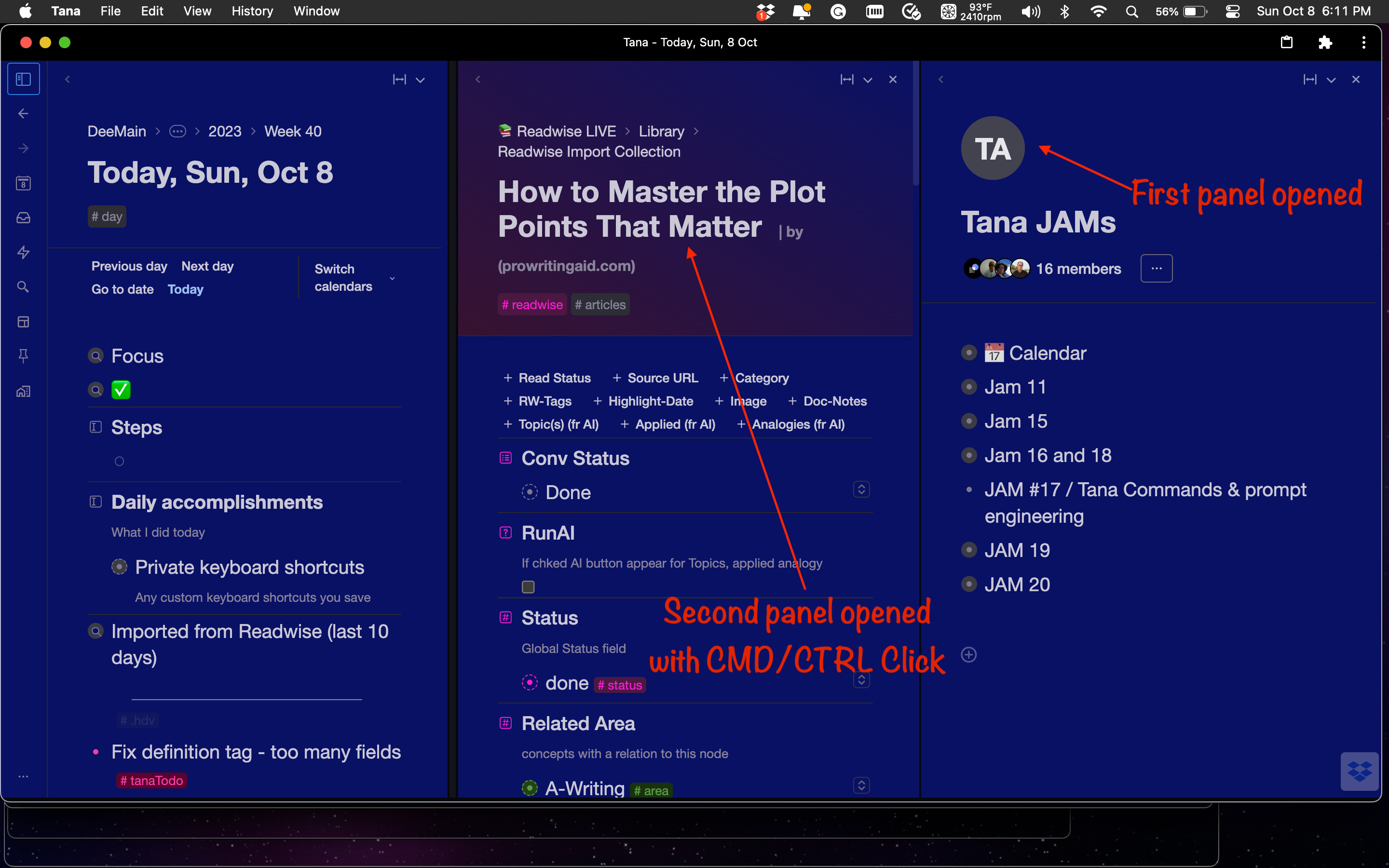Open the extensions puzzle icon

pyautogui.click(x=1325, y=42)
